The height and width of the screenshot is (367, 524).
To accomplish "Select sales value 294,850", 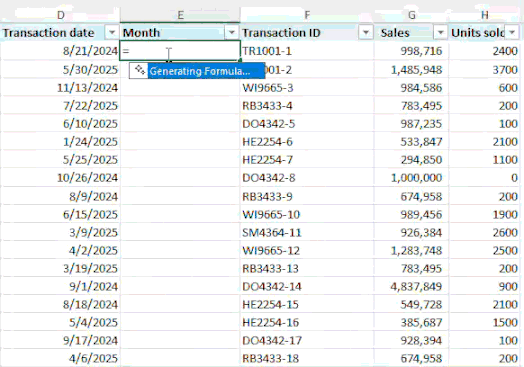I will [x=411, y=159].
